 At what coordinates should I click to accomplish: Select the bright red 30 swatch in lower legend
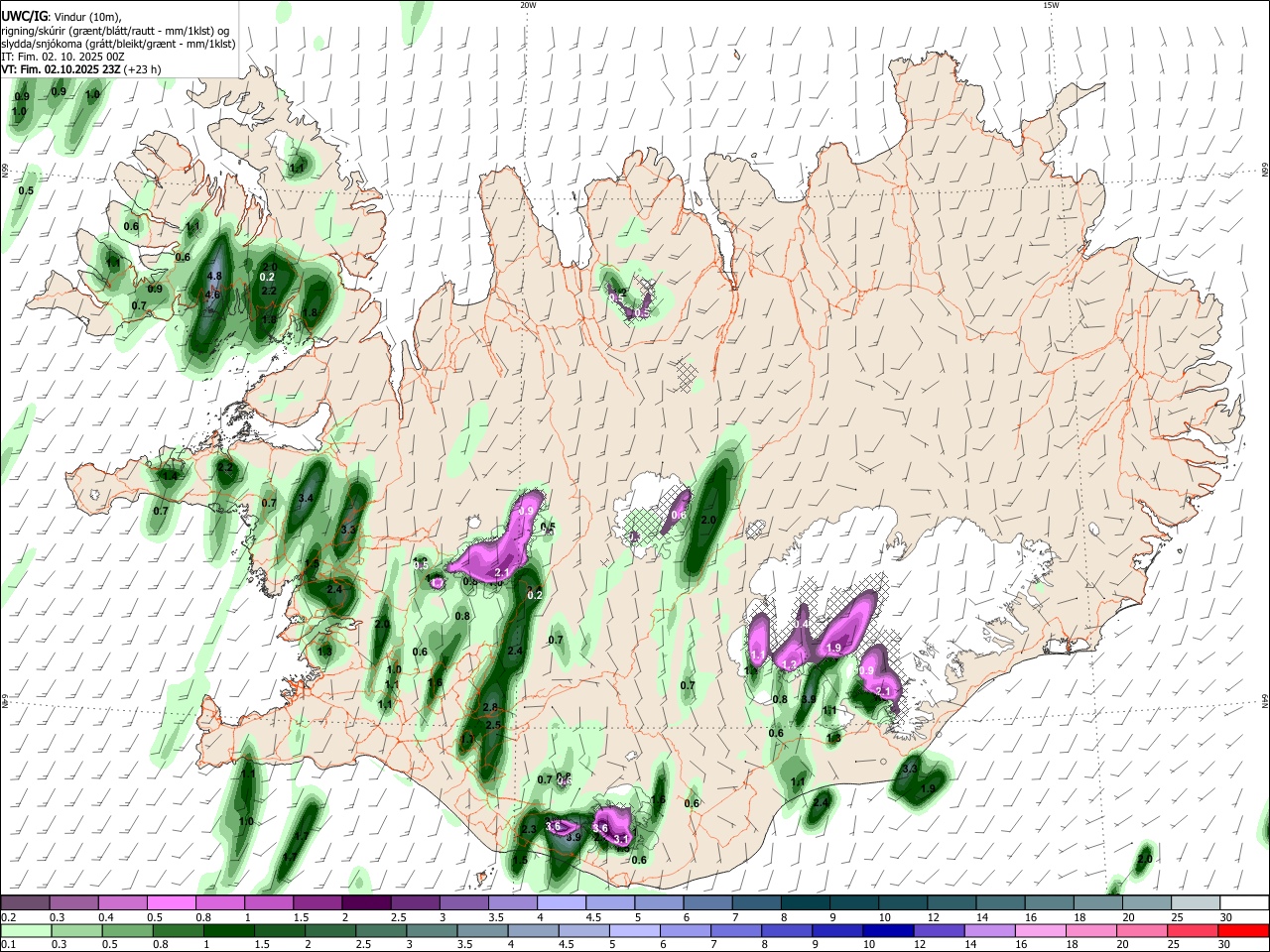pyautogui.click(x=1244, y=930)
